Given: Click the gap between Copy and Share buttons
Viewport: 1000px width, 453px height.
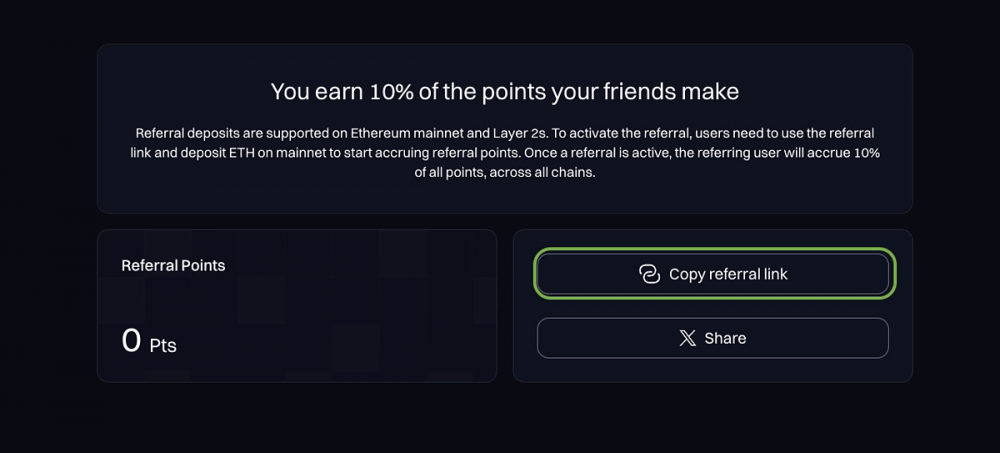Looking at the screenshot, I should coord(713,306).
